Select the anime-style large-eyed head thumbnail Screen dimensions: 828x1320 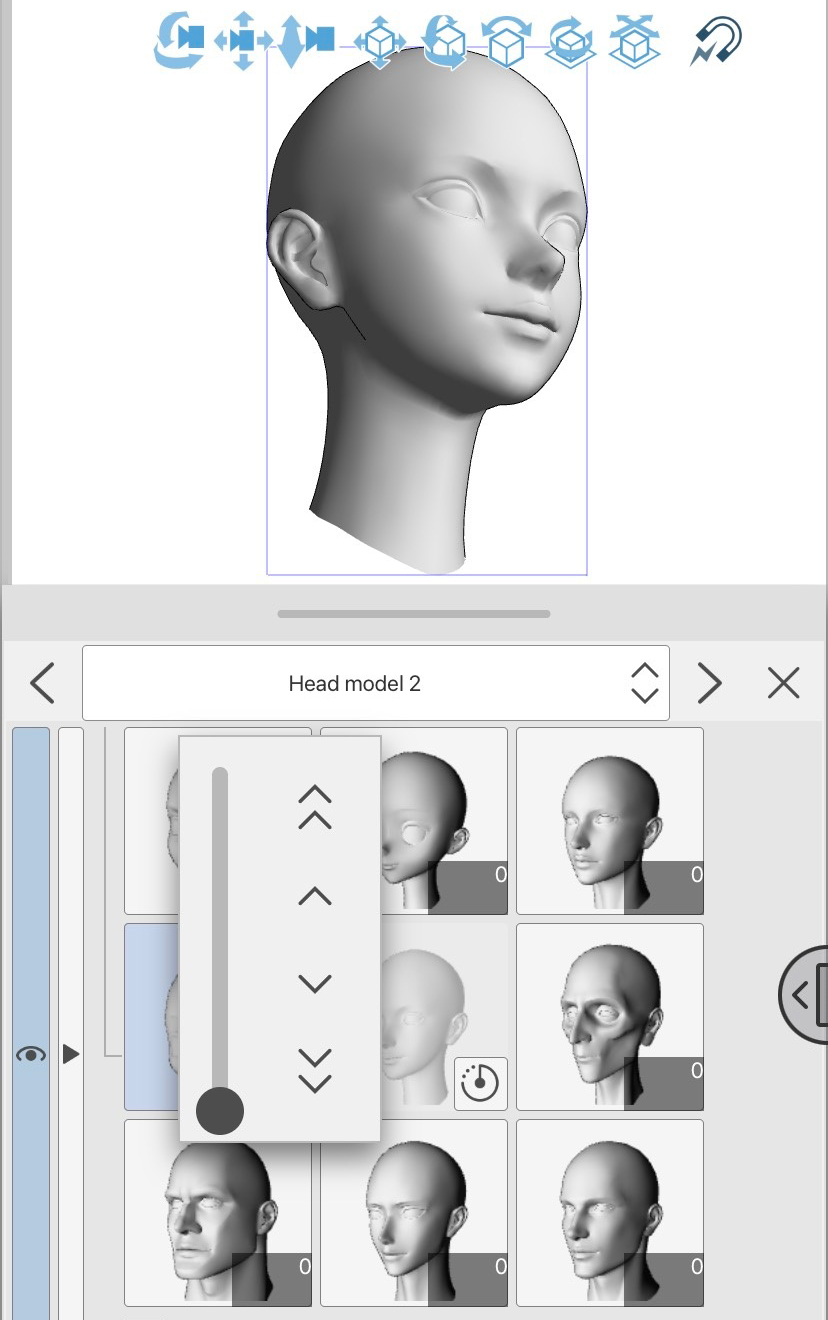[444, 820]
